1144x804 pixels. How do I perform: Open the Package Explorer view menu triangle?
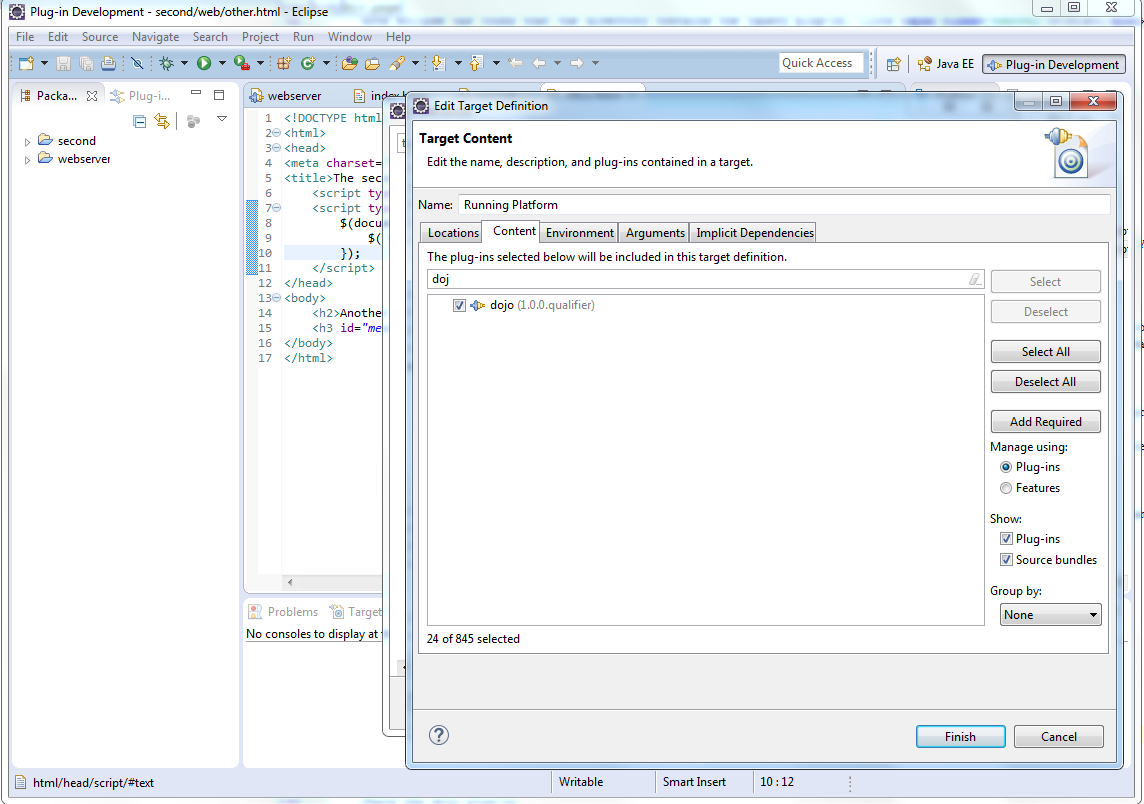[x=222, y=118]
